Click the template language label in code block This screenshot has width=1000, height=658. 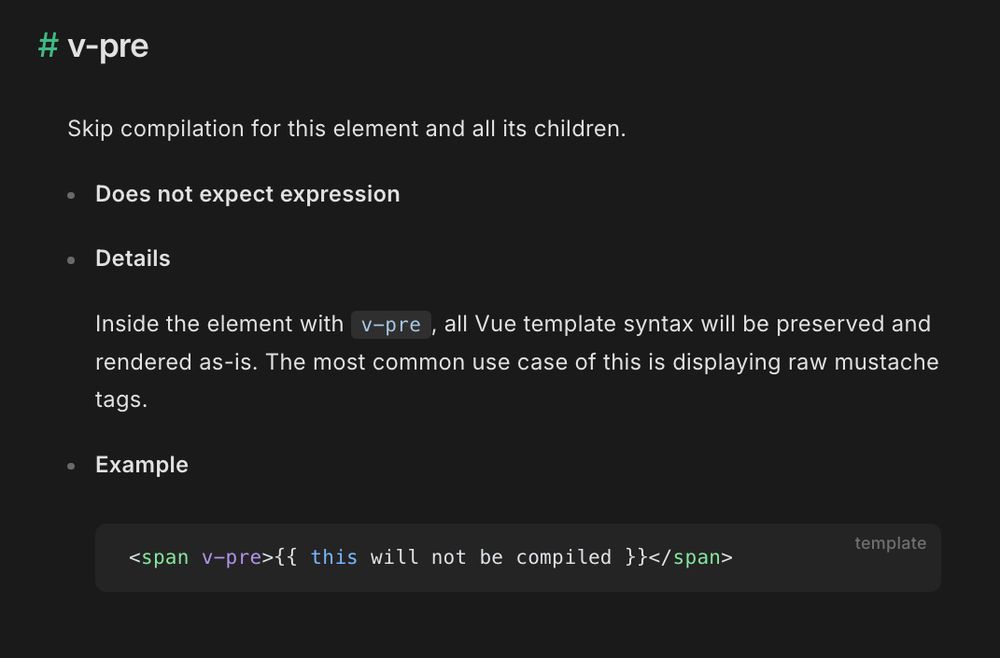[890, 543]
